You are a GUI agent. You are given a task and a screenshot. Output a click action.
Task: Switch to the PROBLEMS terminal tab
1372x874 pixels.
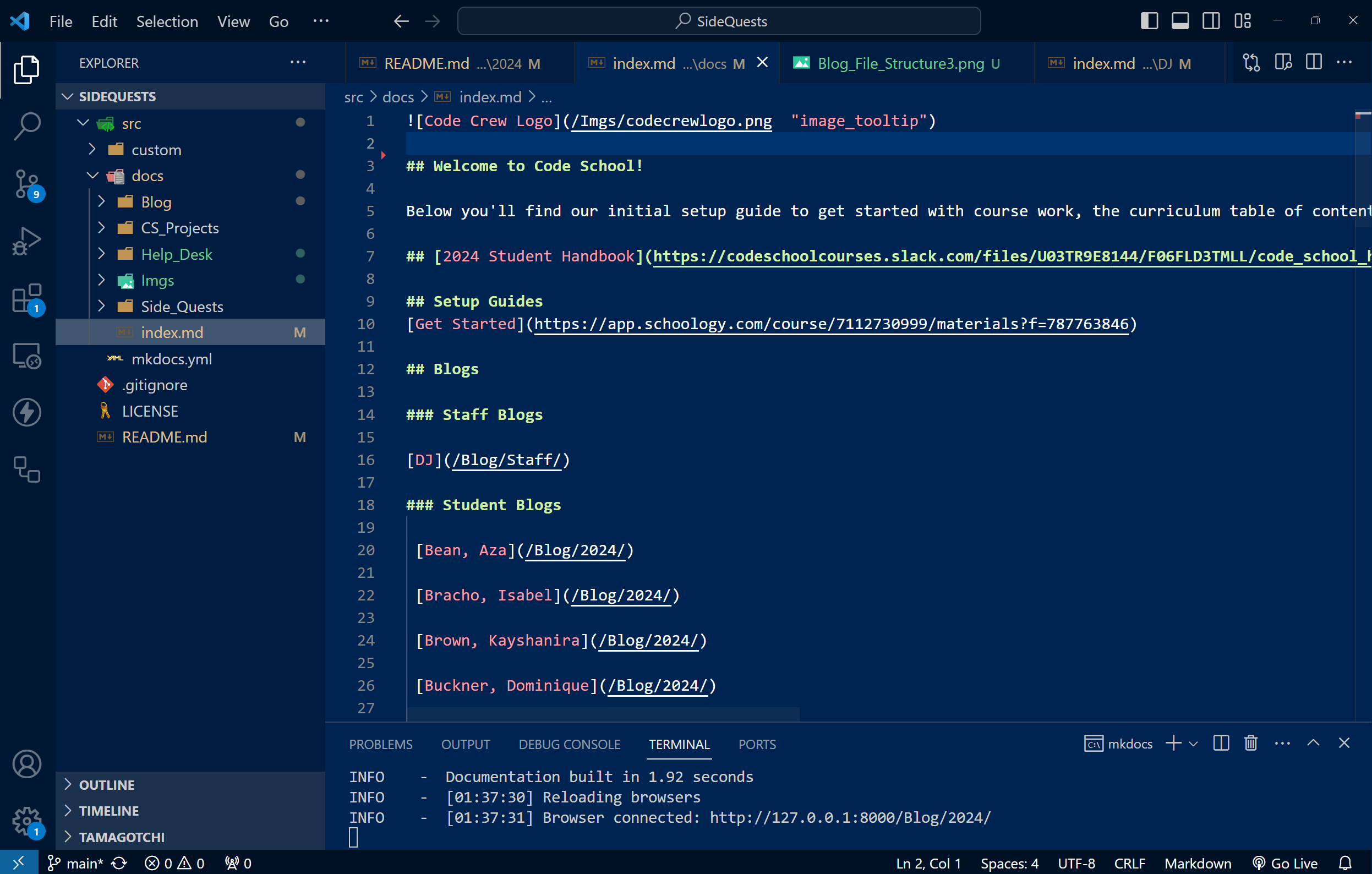pos(380,743)
